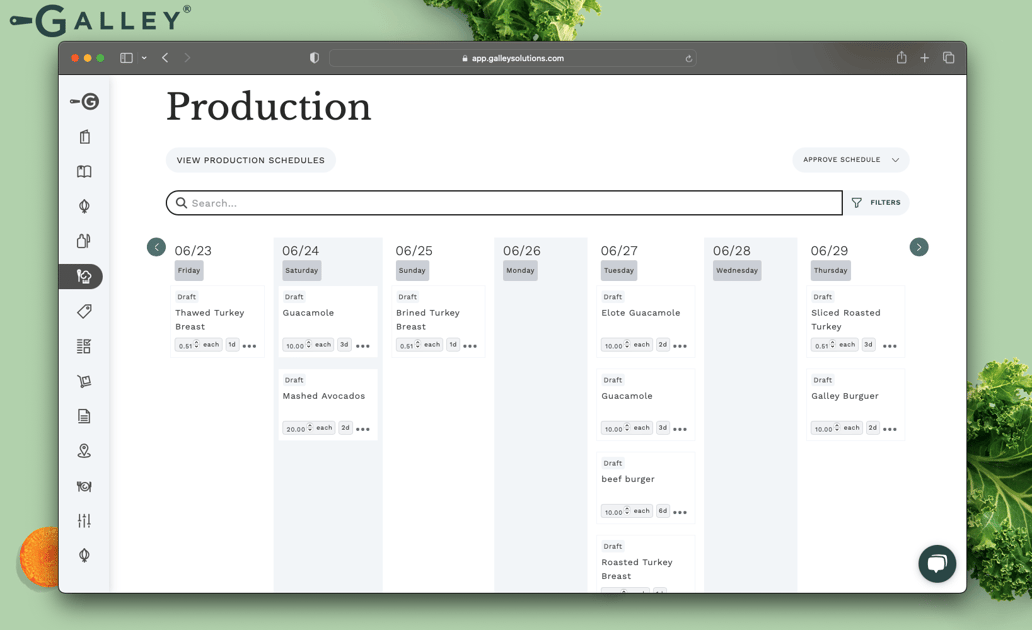Click the Galley logo at the sidebar top
1032x630 pixels.
tap(84, 101)
